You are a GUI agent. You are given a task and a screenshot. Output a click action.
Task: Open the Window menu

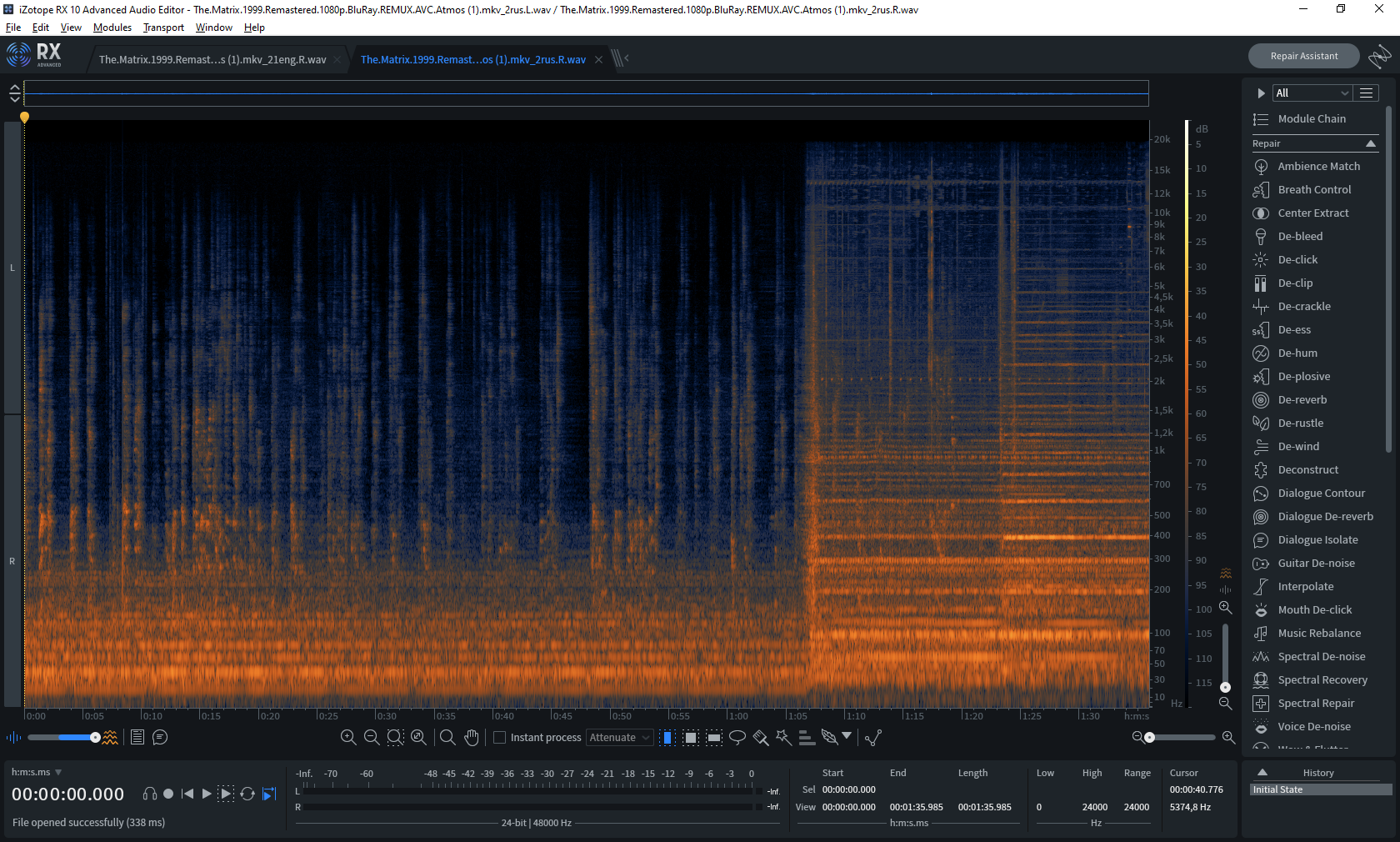point(214,28)
